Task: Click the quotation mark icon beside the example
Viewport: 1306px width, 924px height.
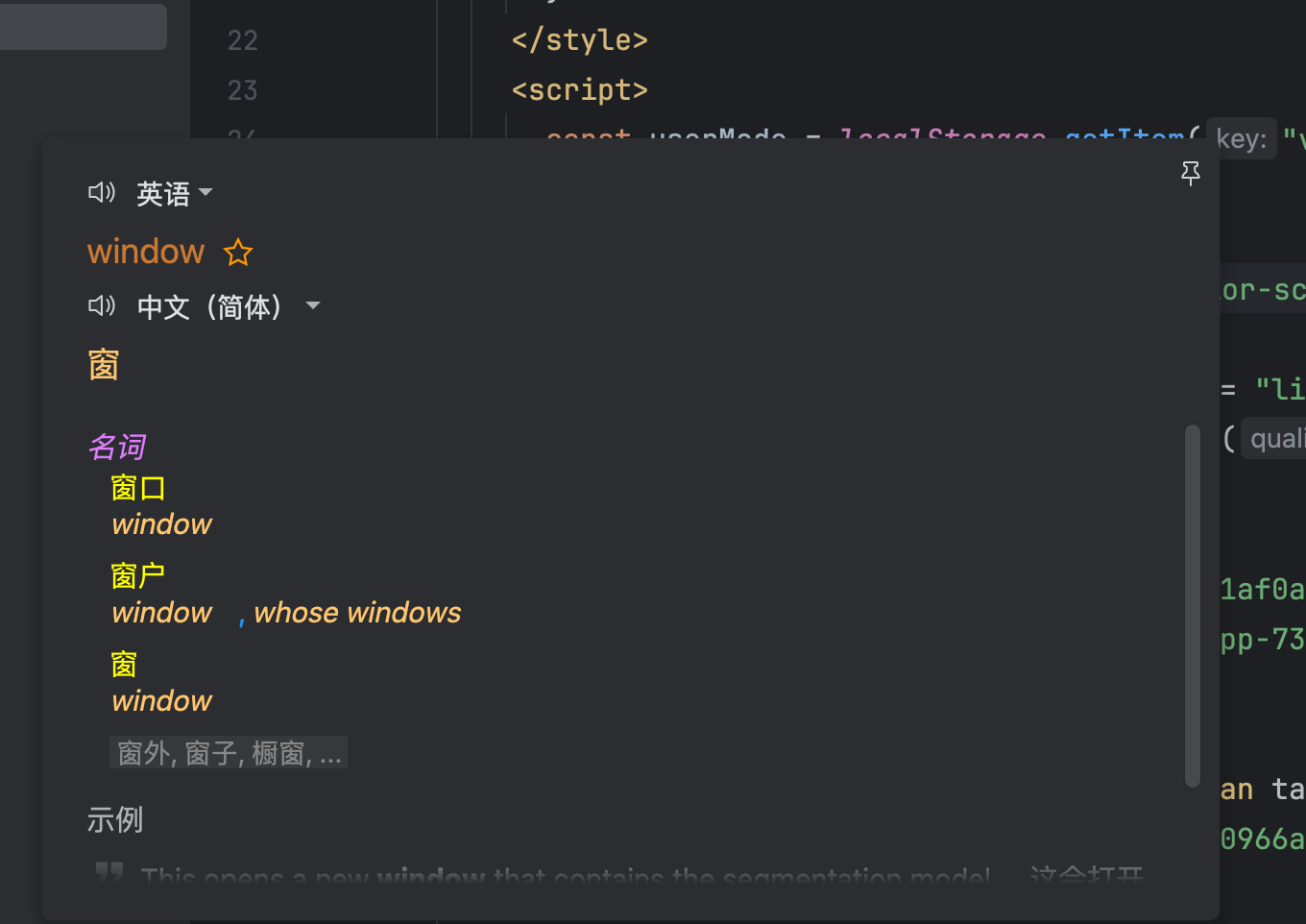Action: coord(108,872)
